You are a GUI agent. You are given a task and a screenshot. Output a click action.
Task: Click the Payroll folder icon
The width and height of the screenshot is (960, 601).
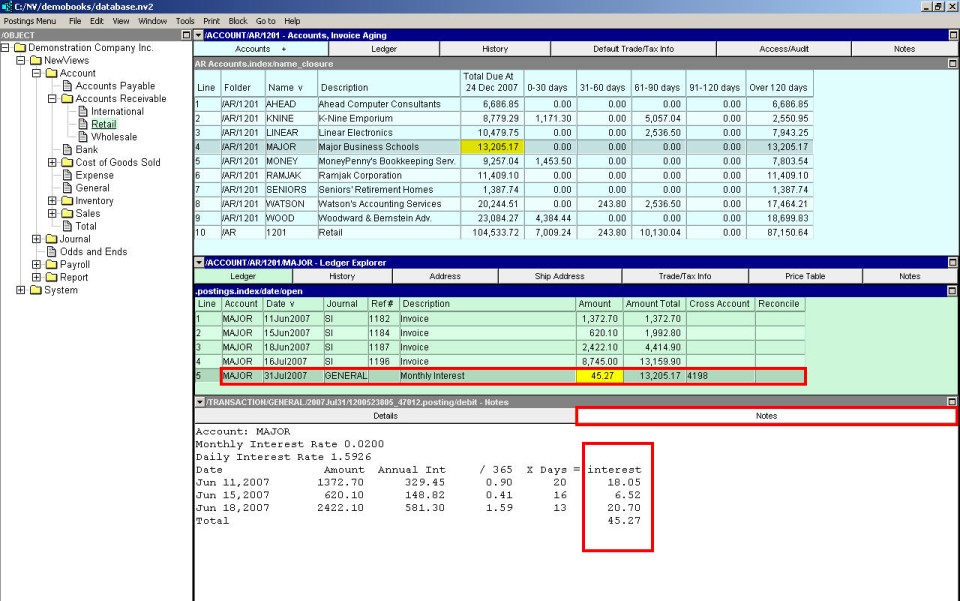click(51, 265)
